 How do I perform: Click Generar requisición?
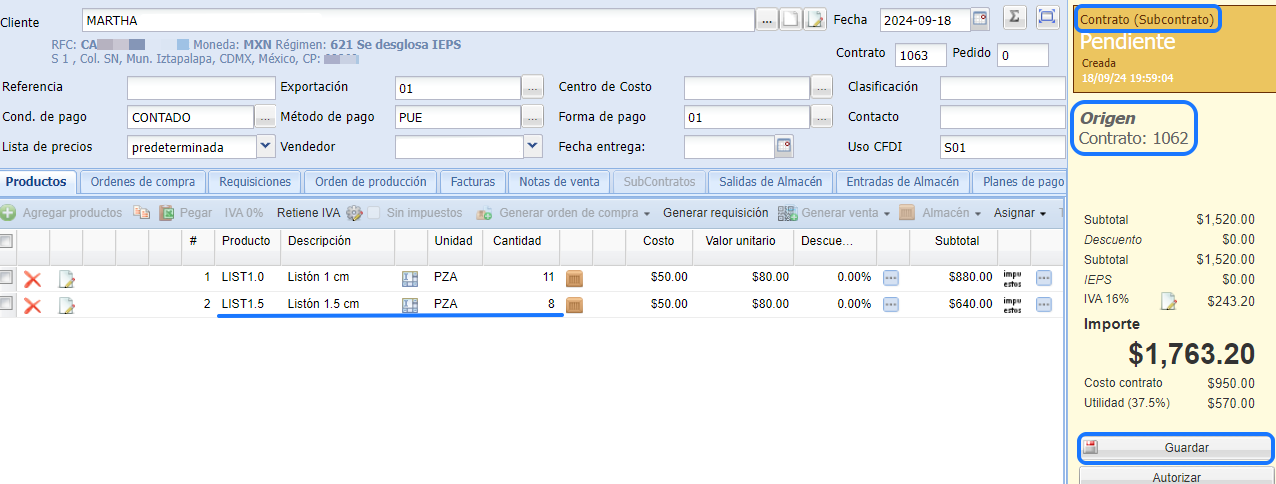pos(715,213)
